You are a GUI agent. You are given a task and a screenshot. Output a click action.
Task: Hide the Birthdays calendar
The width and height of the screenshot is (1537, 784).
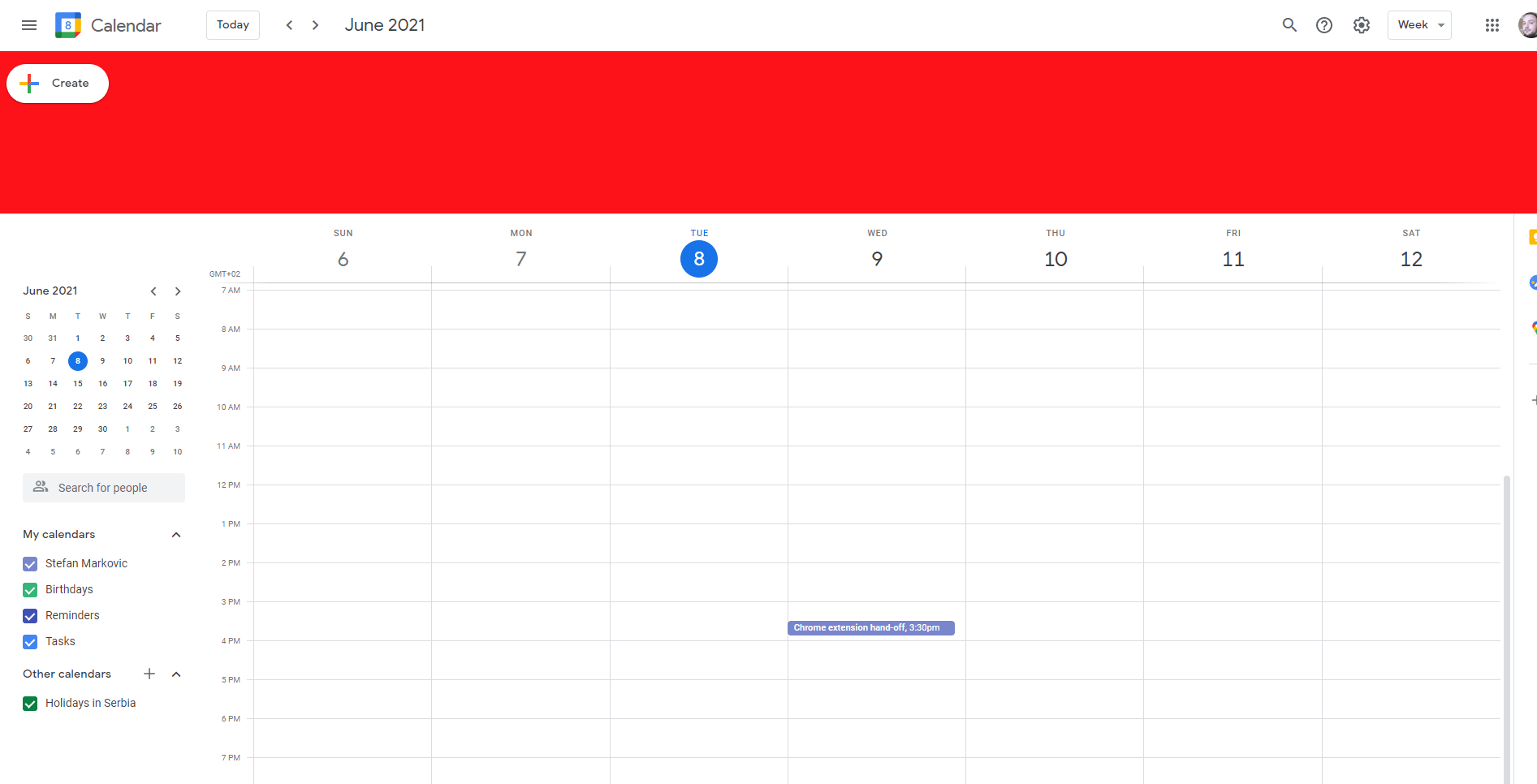tap(30, 589)
